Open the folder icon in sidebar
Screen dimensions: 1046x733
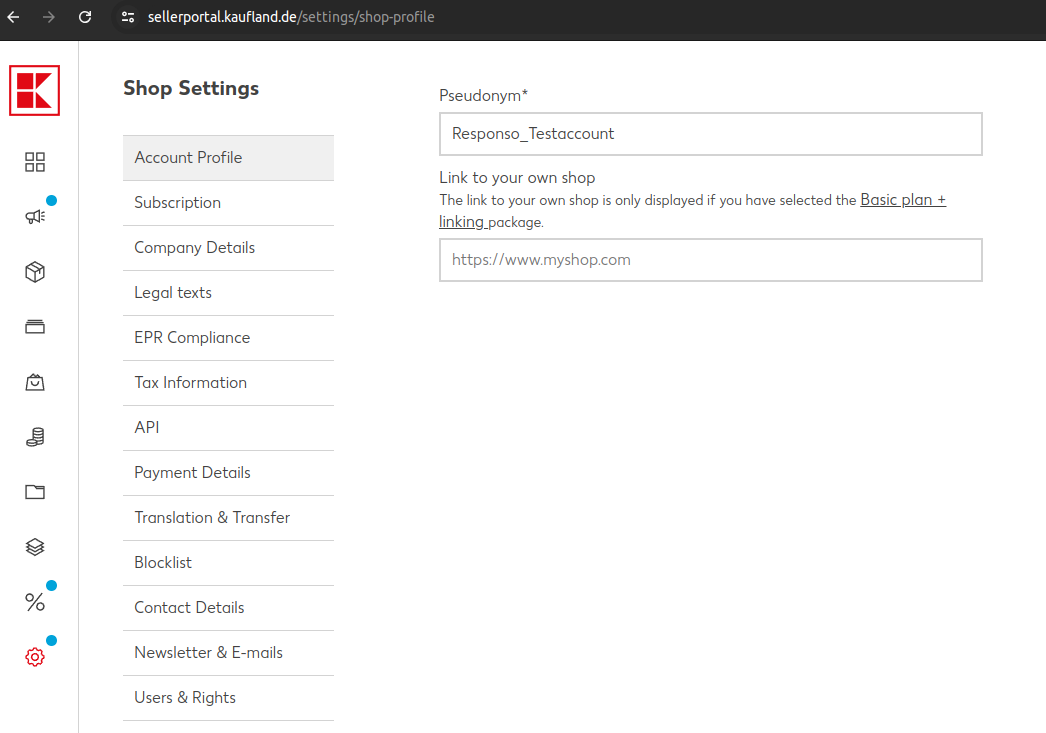[35, 492]
